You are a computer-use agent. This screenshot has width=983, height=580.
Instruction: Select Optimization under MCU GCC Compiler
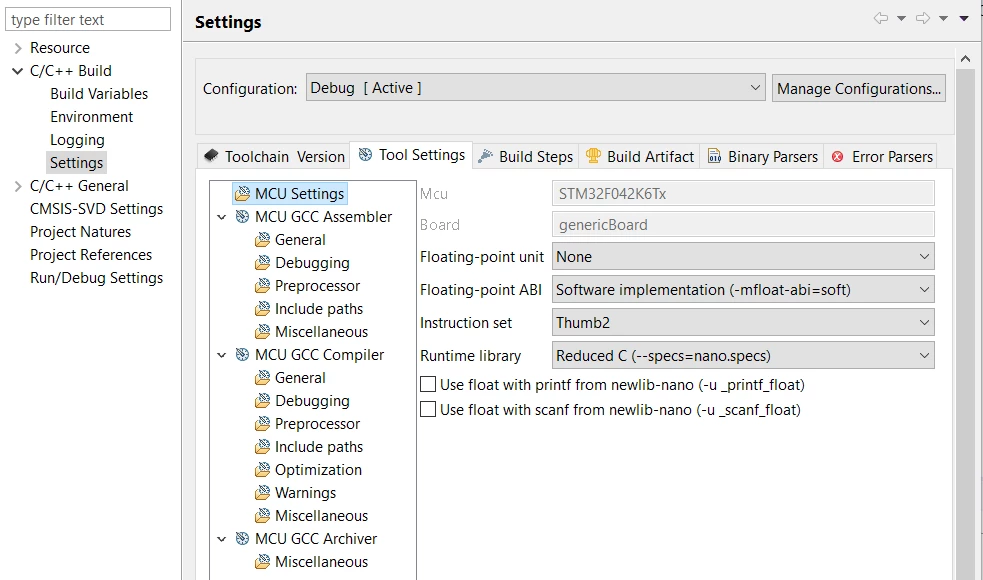click(x=318, y=470)
